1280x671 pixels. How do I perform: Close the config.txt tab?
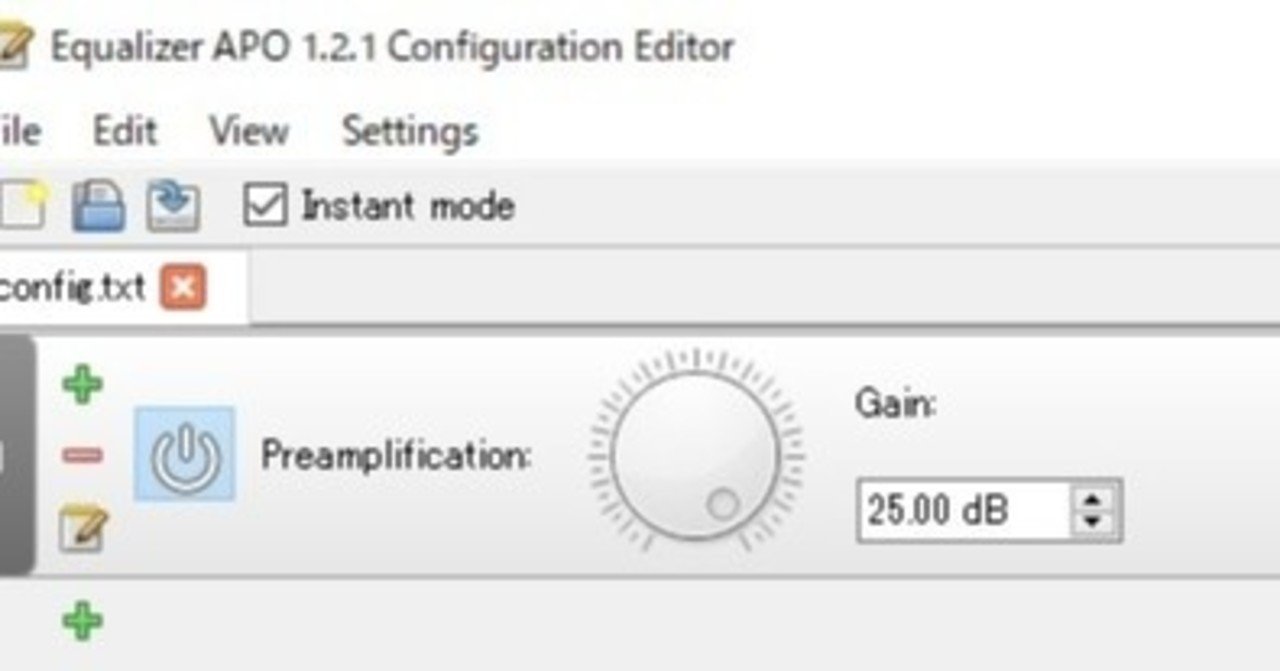[183, 288]
